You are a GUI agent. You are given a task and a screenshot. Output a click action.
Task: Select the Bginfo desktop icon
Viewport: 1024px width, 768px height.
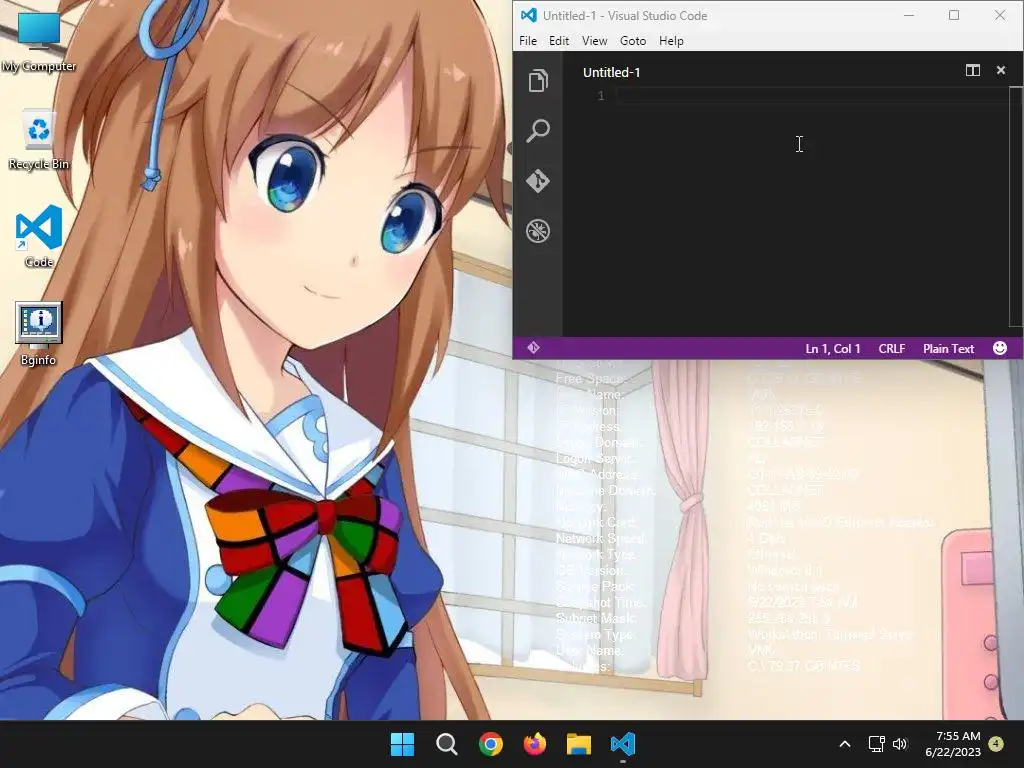39,334
